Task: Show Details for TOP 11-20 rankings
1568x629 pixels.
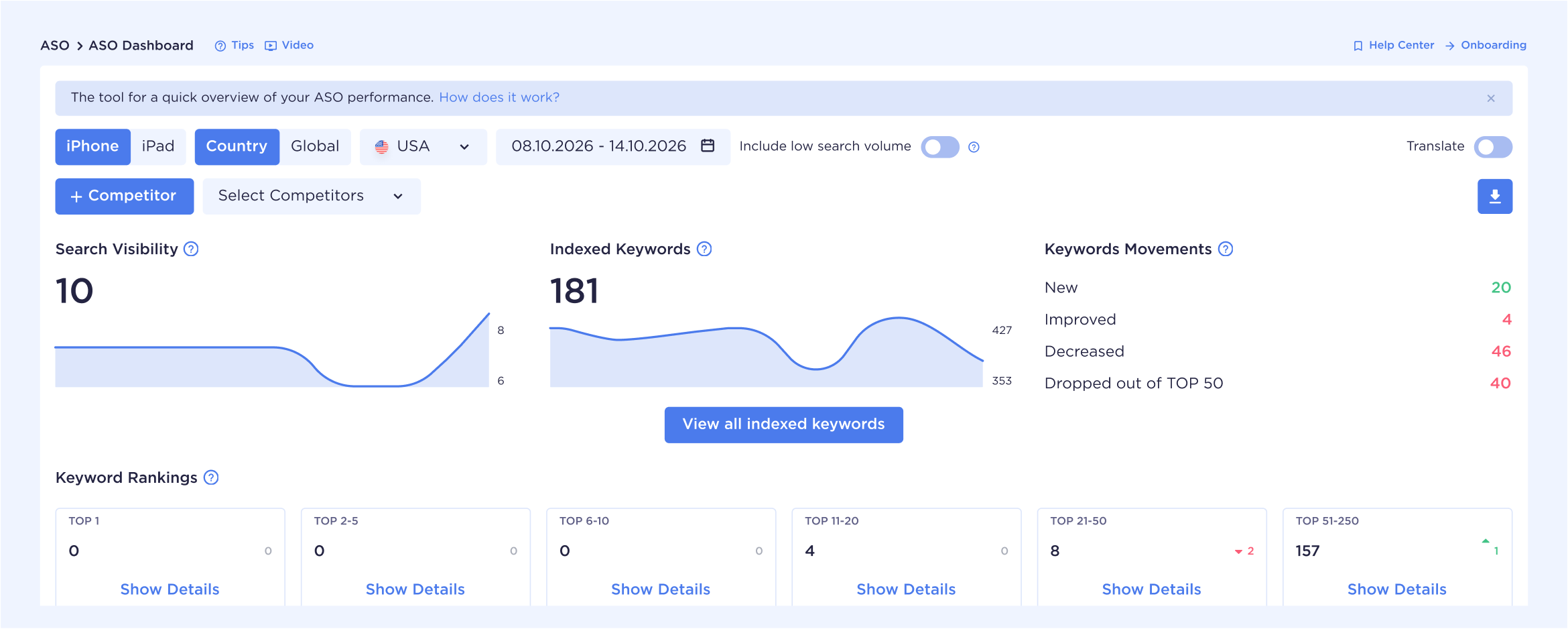Action: [906, 589]
